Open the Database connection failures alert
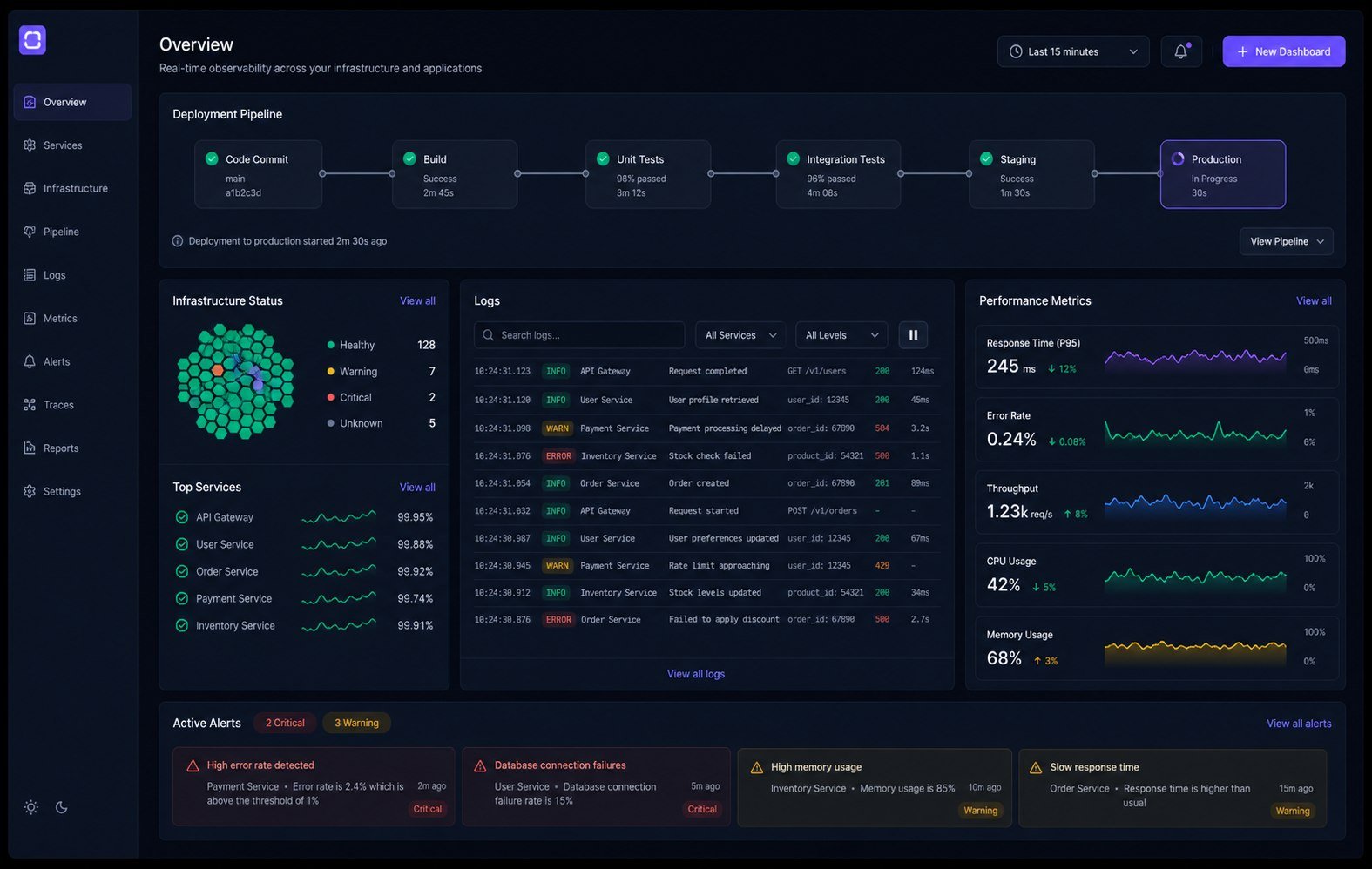The image size is (1372, 869). [x=596, y=786]
